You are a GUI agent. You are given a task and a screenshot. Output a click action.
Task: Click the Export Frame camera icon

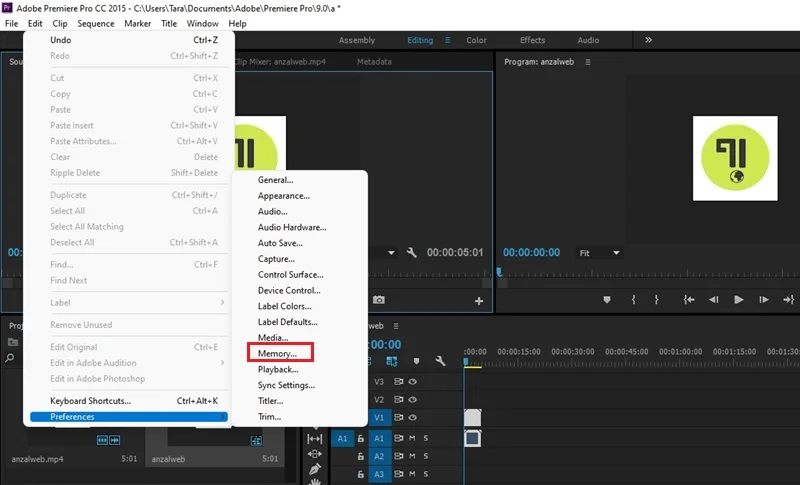379,300
